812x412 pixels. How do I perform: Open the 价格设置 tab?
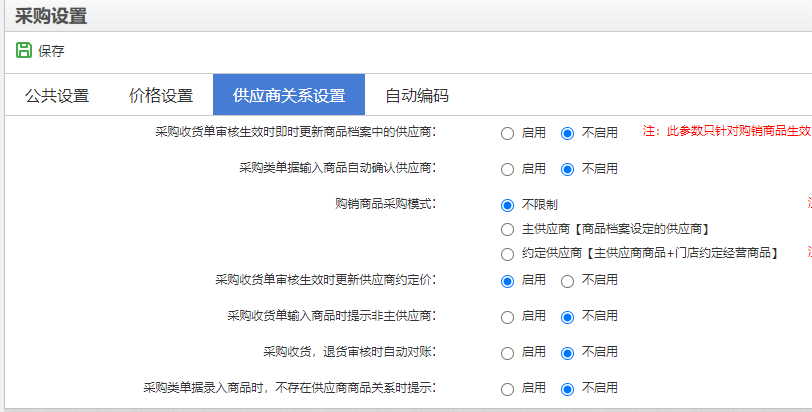click(161, 95)
